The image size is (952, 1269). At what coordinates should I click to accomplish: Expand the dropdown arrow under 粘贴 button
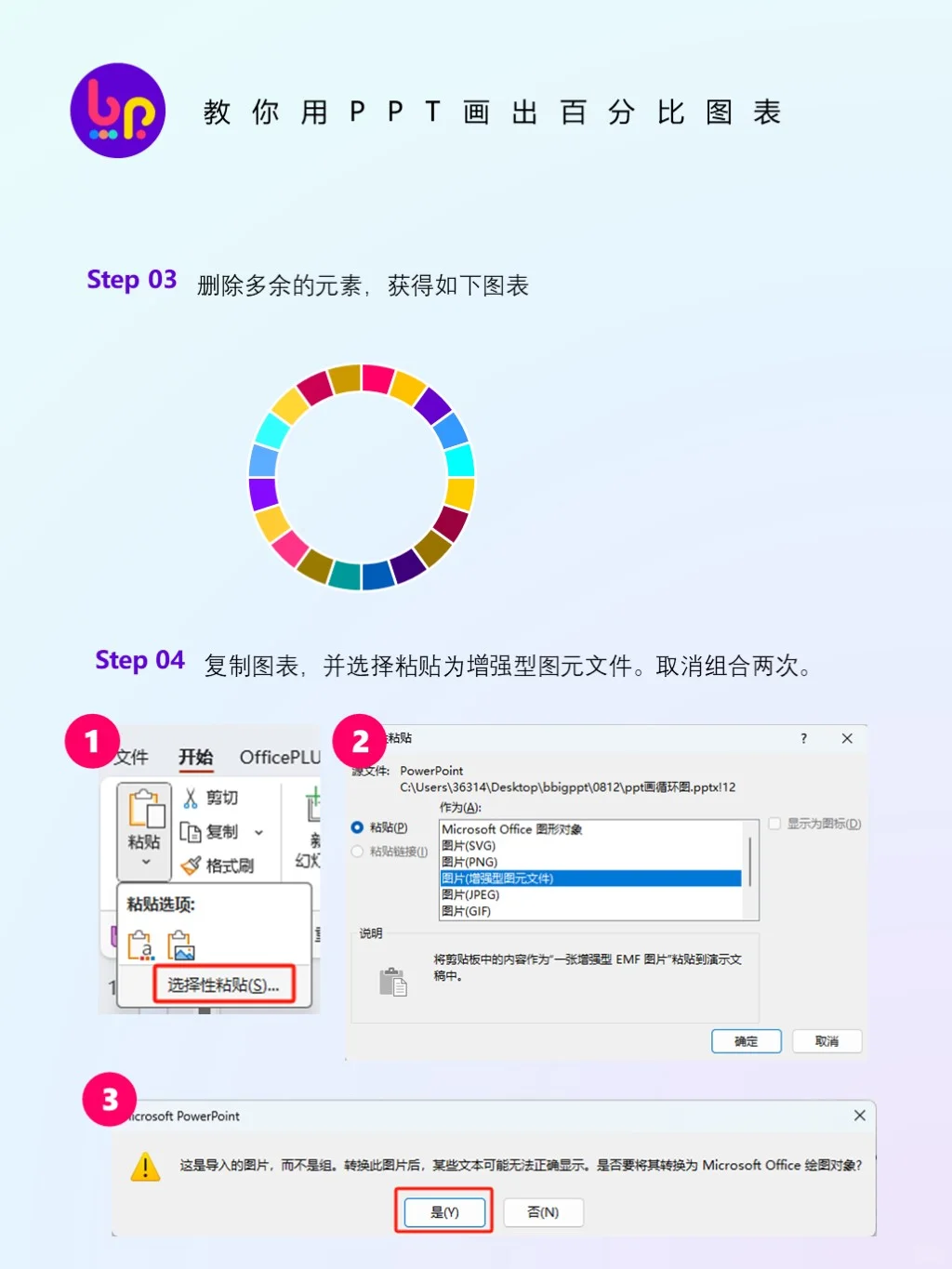pyautogui.click(x=145, y=862)
